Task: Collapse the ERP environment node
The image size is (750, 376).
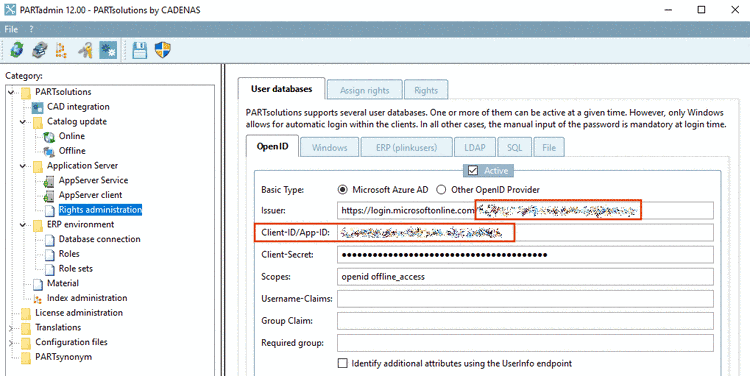Action: point(22,225)
